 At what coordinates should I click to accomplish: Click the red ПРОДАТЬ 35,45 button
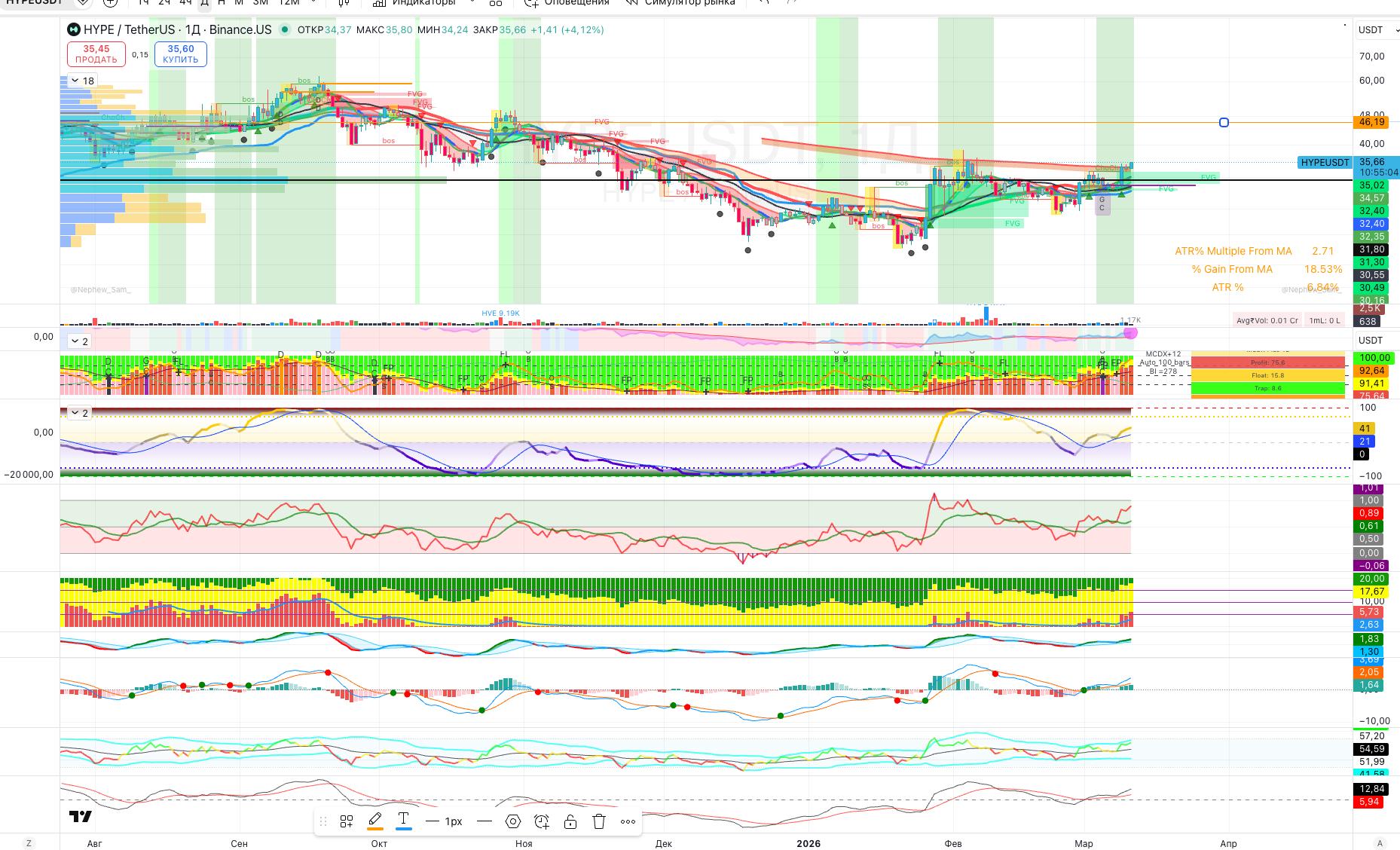pyautogui.click(x=96, y=54)
